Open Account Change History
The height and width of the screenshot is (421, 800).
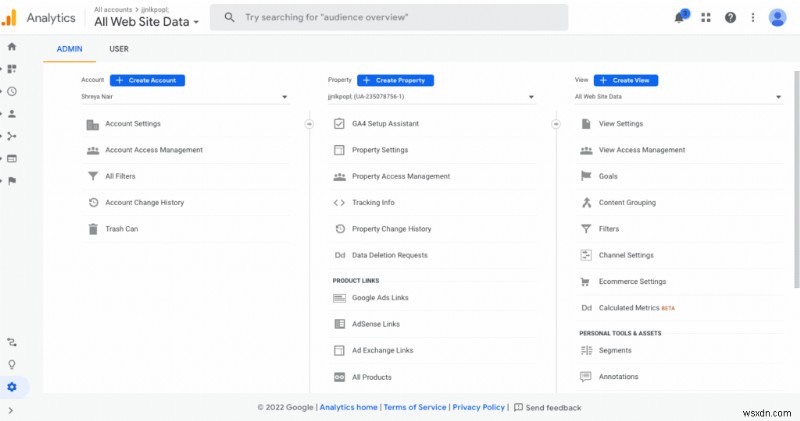(x=144, y=203)
